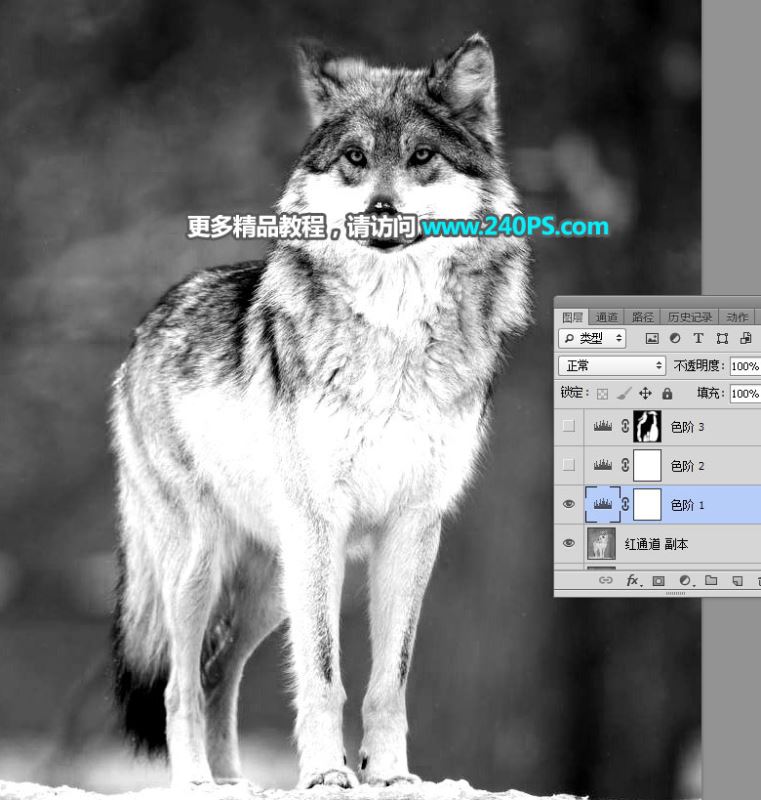
Task: Select layer named 色阶 1
Action: pos(687,505)
